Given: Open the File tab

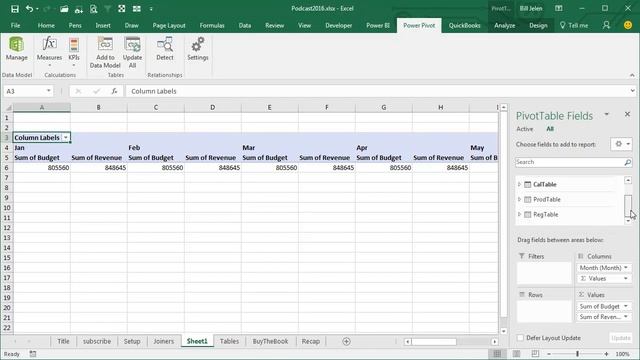Looking at the screenshot, I should [16, 25].
